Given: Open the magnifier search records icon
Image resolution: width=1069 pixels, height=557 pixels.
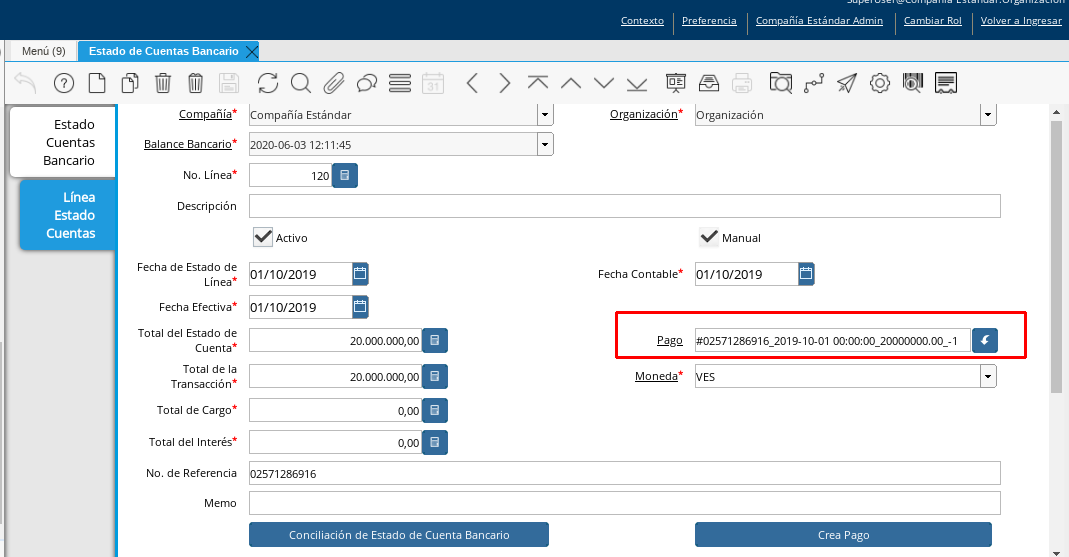Looking at the screenshot, I should (x=301, y=83).
